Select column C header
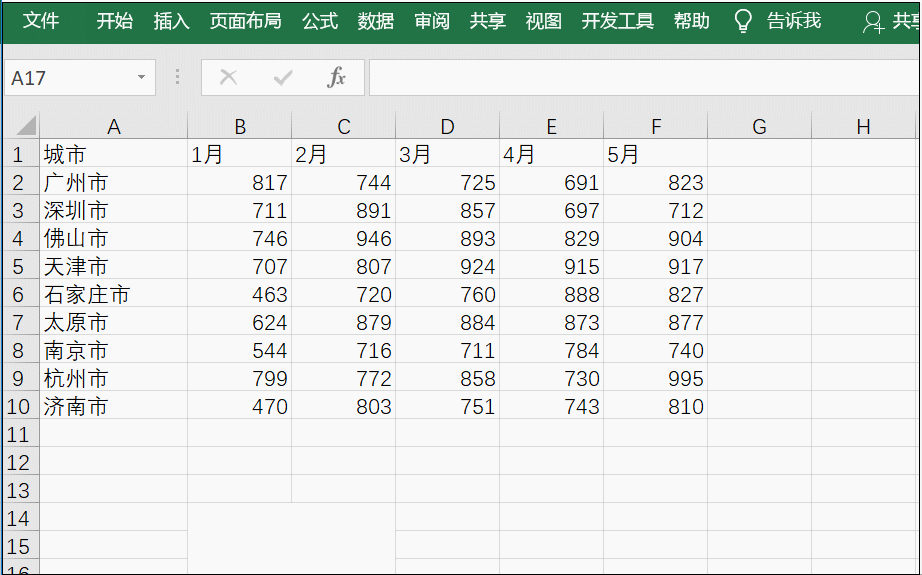Viewport: 922px width, 575px height. coord(343,126)
